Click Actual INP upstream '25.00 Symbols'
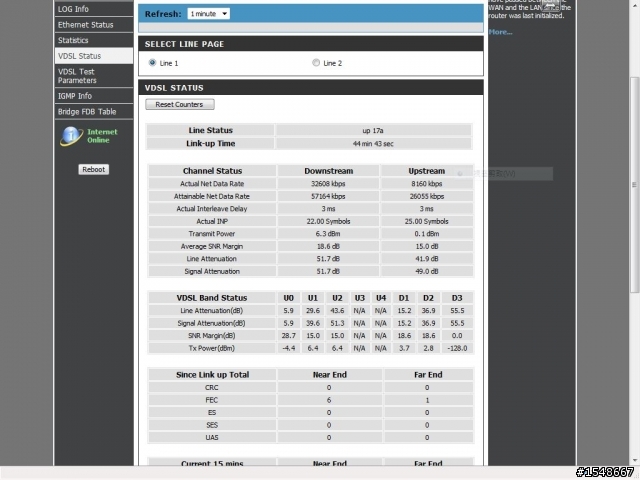 [427, 221]
